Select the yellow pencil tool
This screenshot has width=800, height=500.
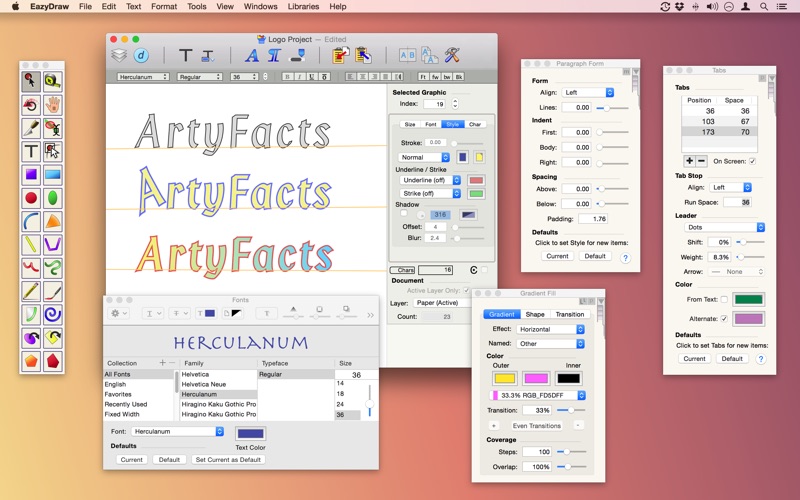coord(32,291)
